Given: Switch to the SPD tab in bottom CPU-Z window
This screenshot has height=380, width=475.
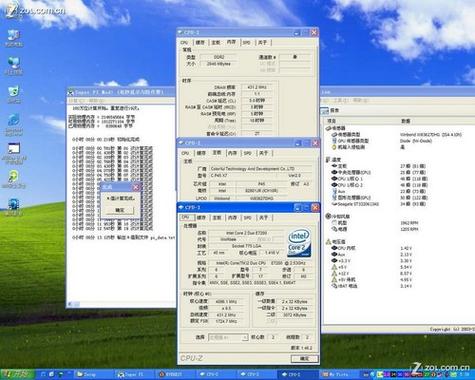Looking at the screenshot, I should tap(247, 218).
